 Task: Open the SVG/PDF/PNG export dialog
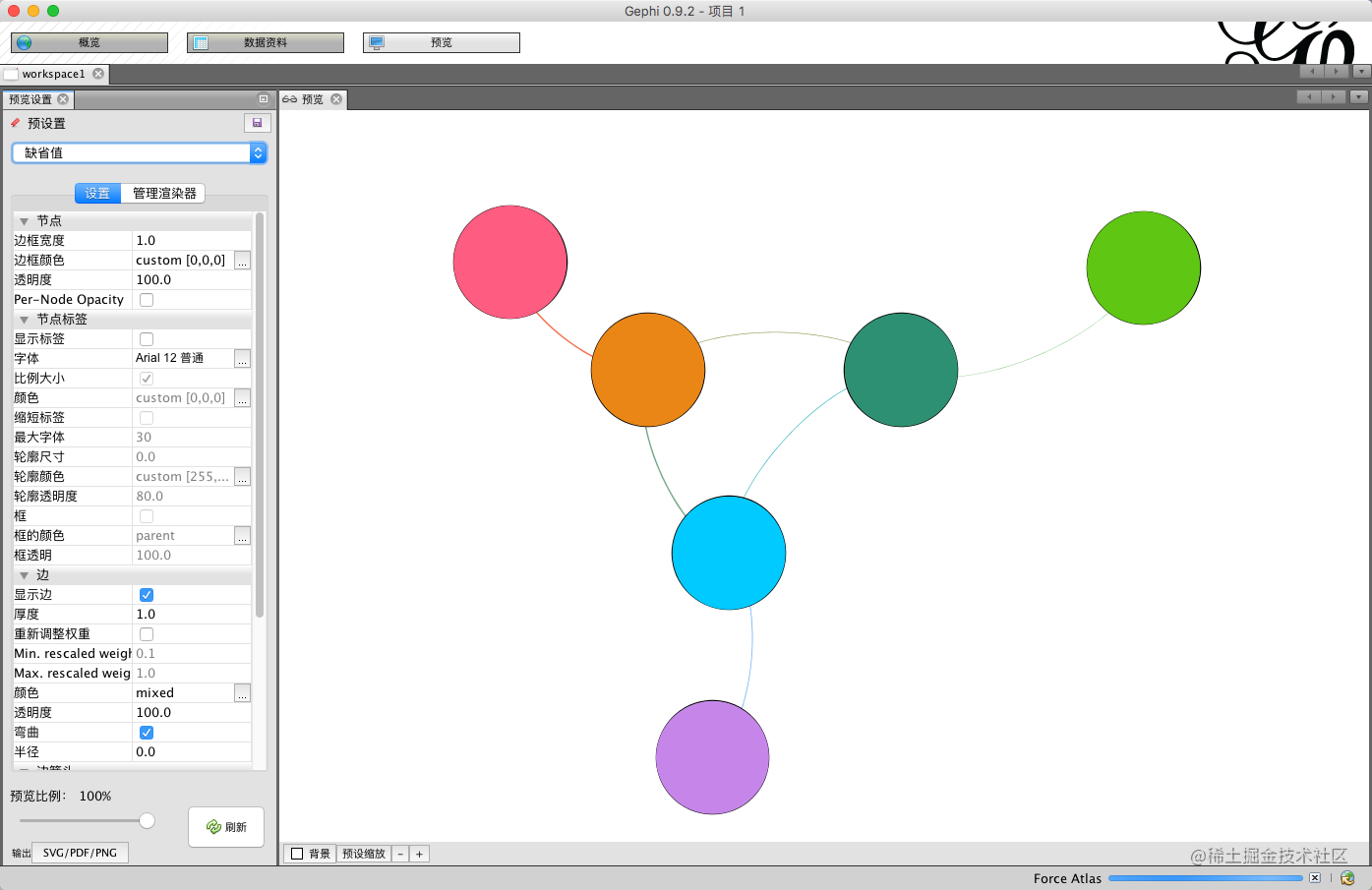click(80, 852)
